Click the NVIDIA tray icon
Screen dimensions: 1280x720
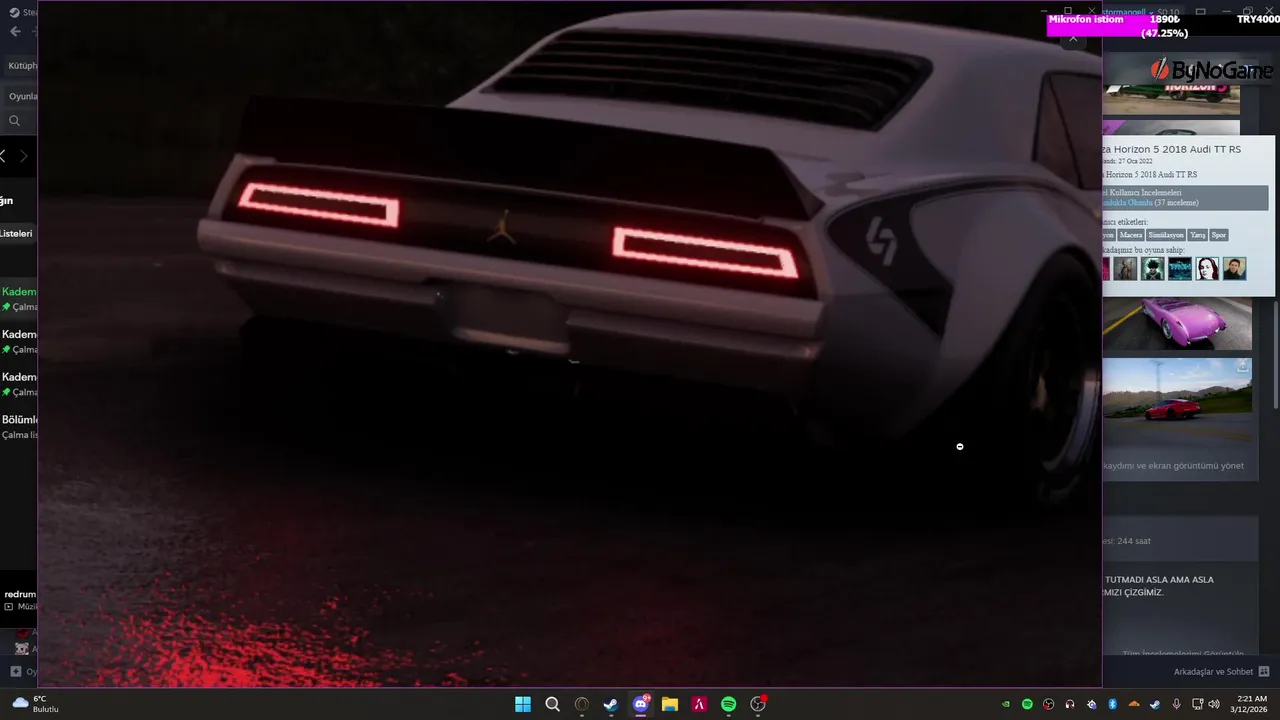(1006, 704)
